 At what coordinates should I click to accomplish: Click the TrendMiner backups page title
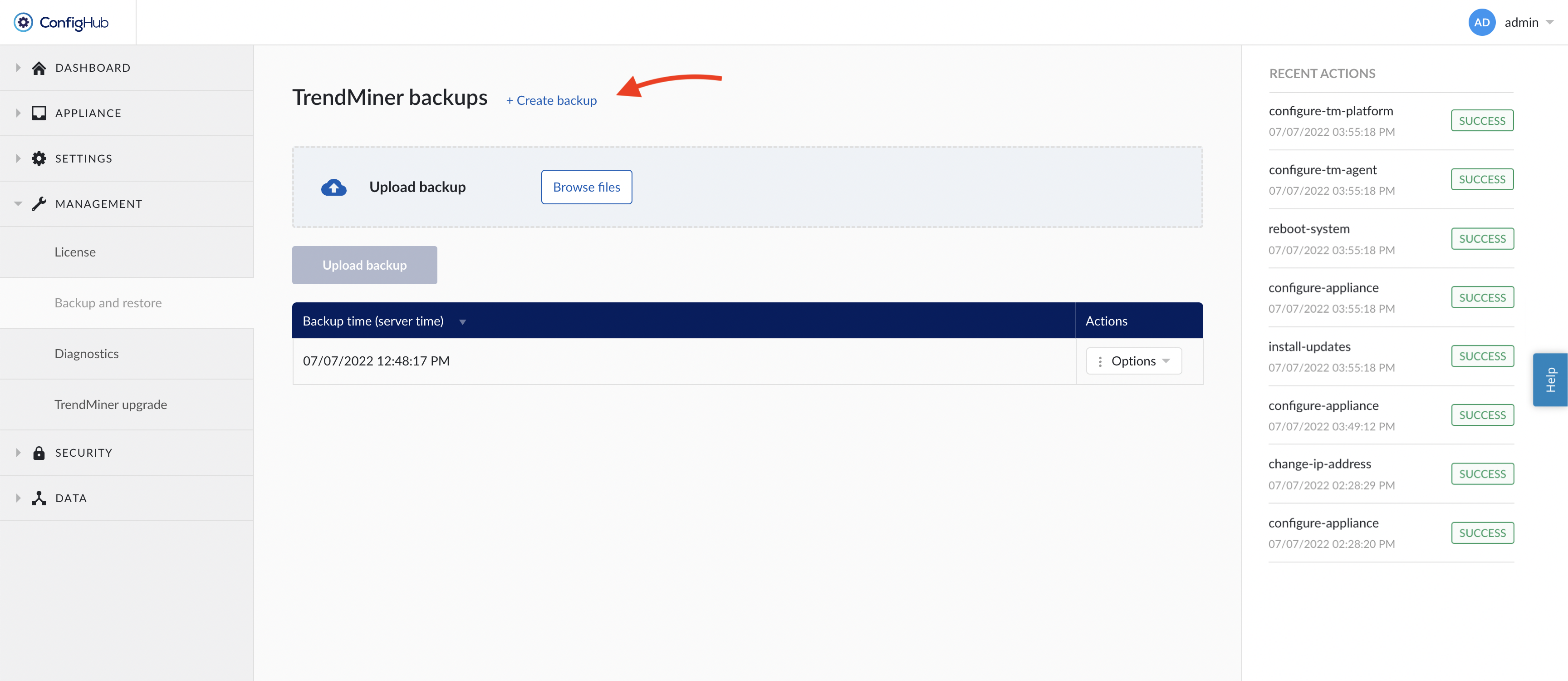pyautogui.click(x=390, y=98)
